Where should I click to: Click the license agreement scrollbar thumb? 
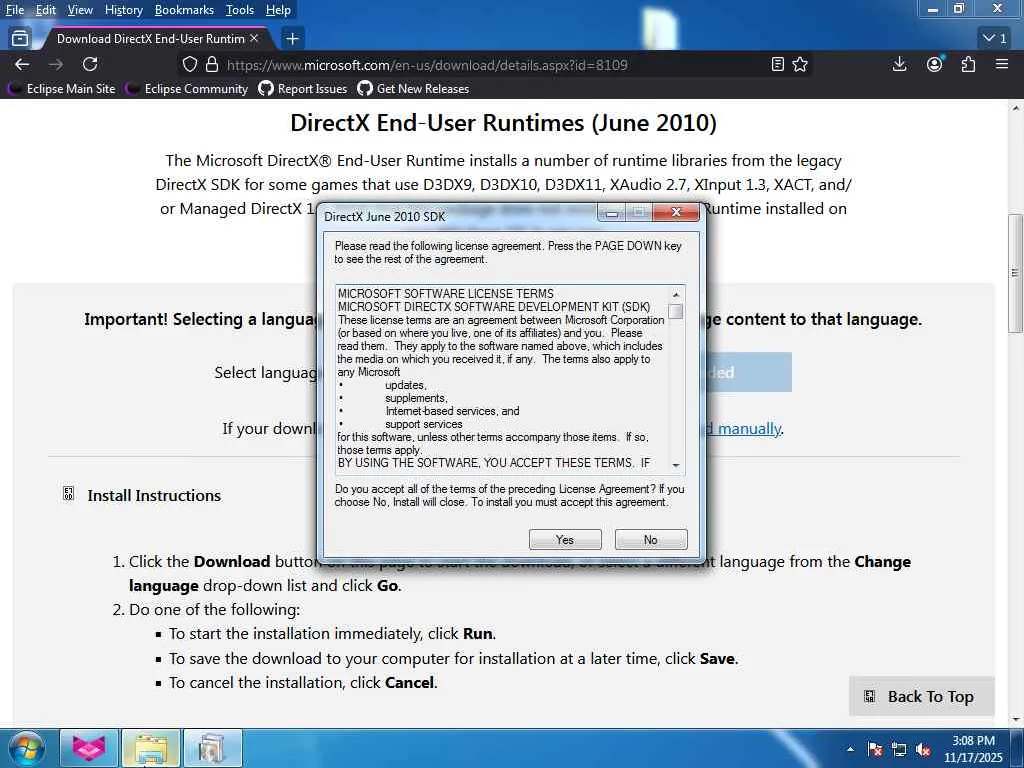[676, 312]
